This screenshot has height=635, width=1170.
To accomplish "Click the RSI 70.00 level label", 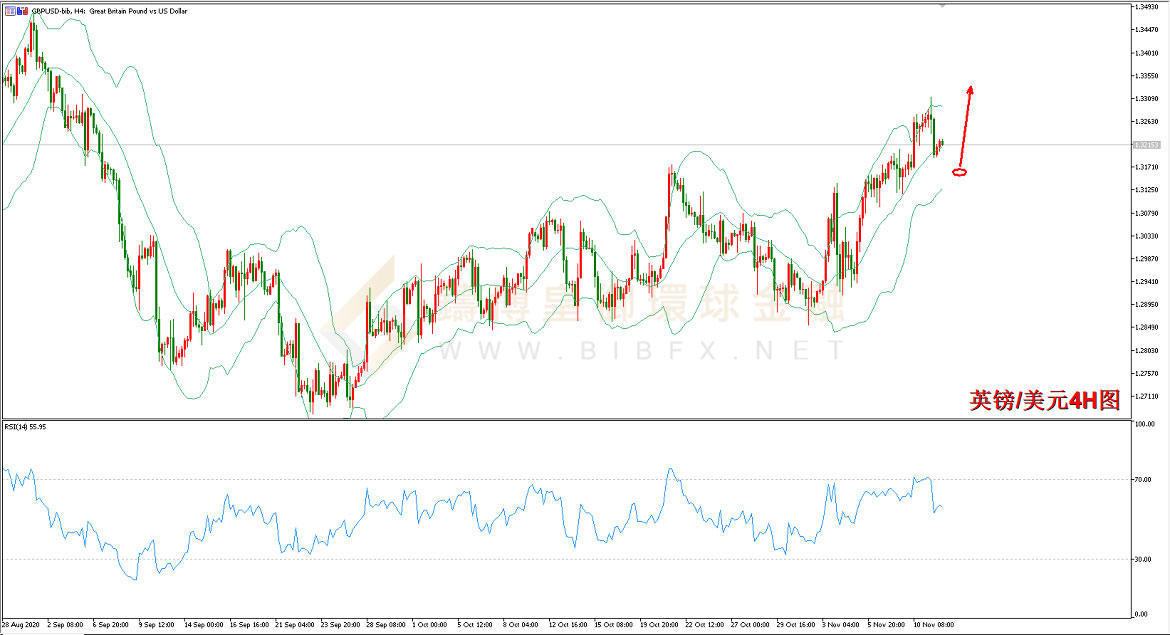I will [x=1143, y=480].
